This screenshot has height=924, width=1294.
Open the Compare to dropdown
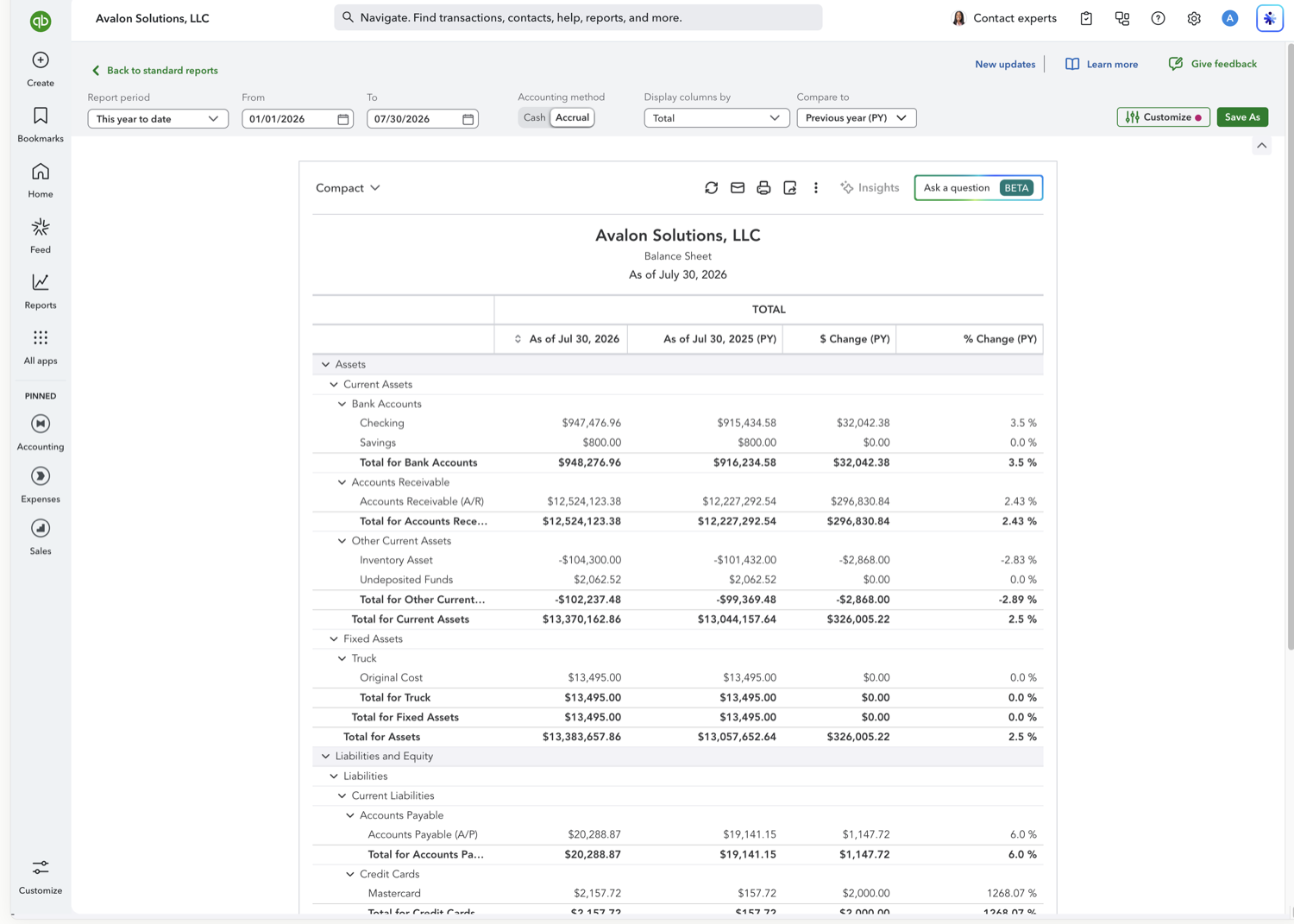[x=857, y=118]
